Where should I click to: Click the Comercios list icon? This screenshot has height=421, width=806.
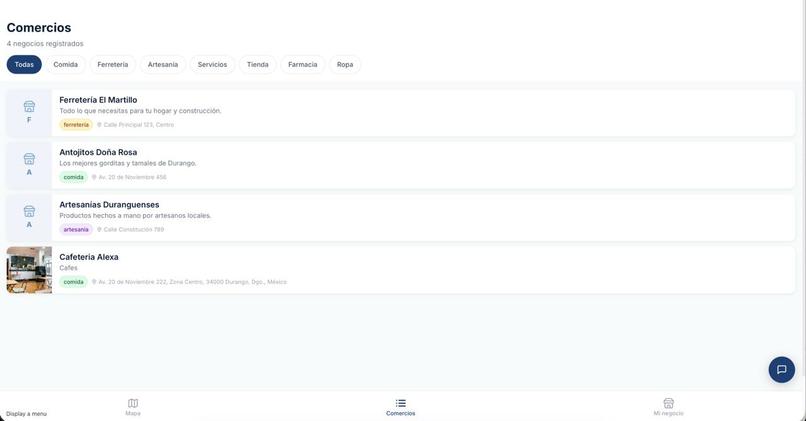coord(400,403)
